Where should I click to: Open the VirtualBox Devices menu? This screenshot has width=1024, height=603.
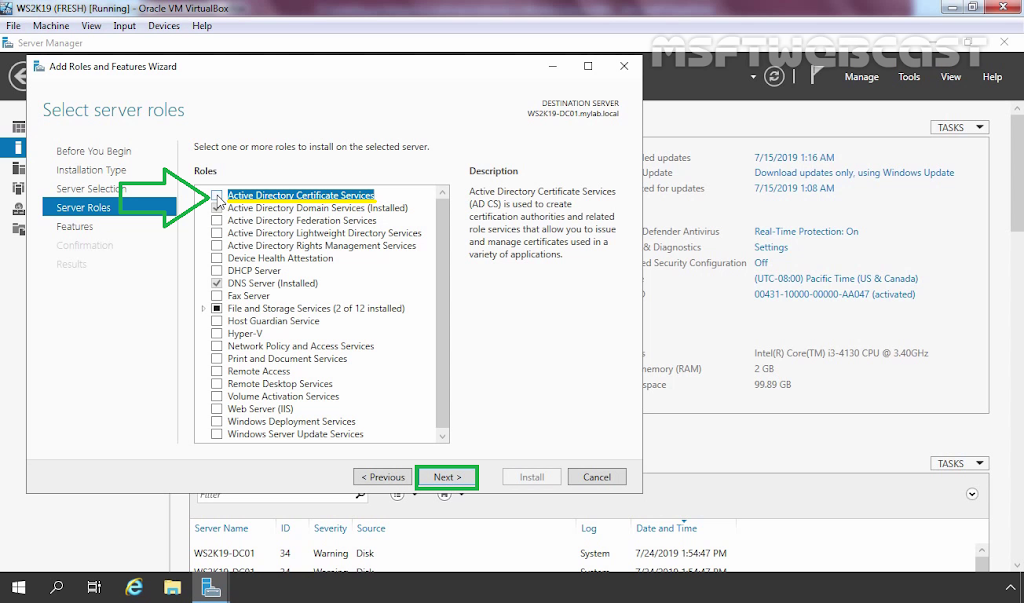[164, 25]
